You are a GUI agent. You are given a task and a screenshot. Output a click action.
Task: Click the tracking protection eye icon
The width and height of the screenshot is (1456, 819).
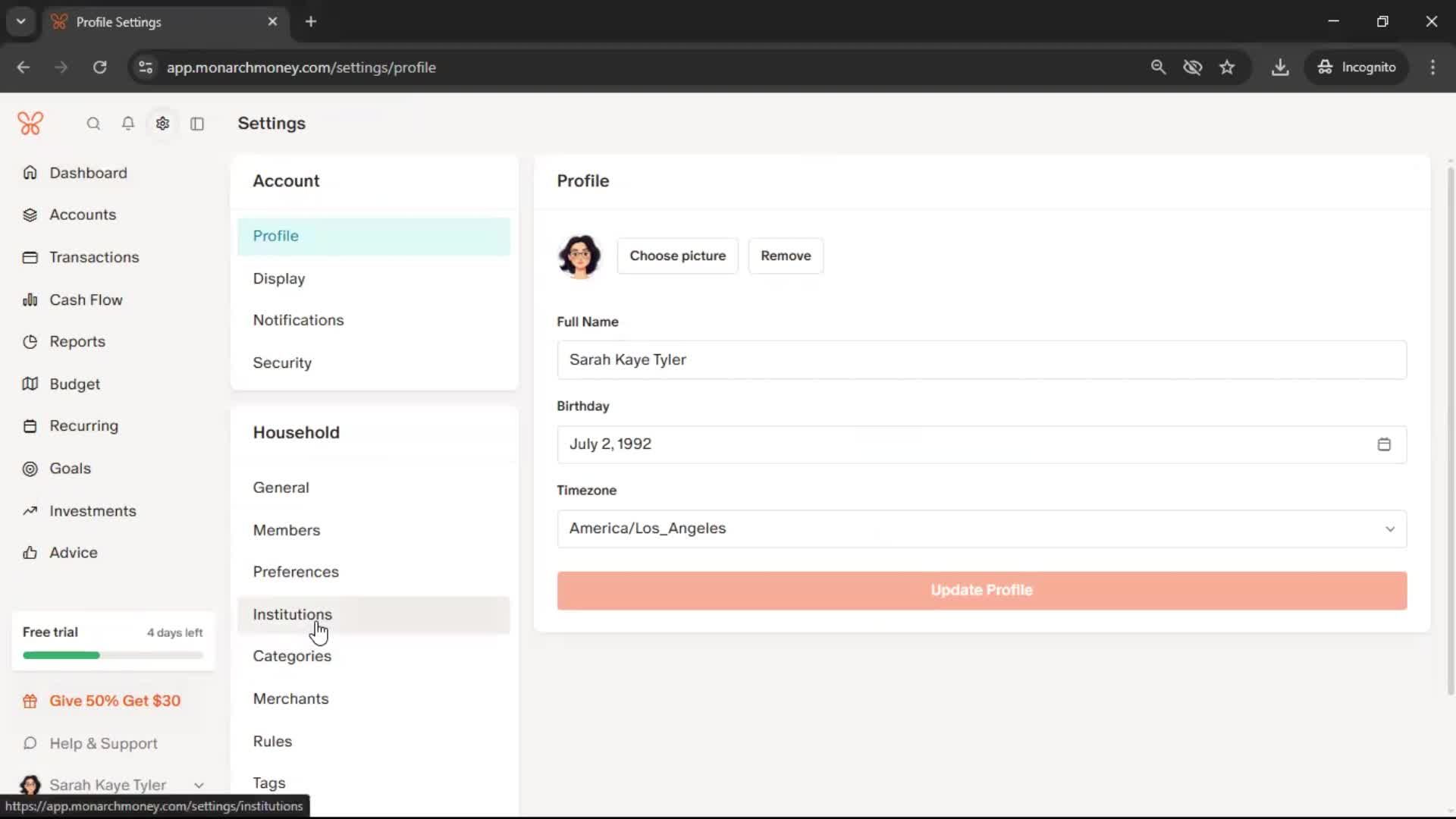(x=1192, y=67)
